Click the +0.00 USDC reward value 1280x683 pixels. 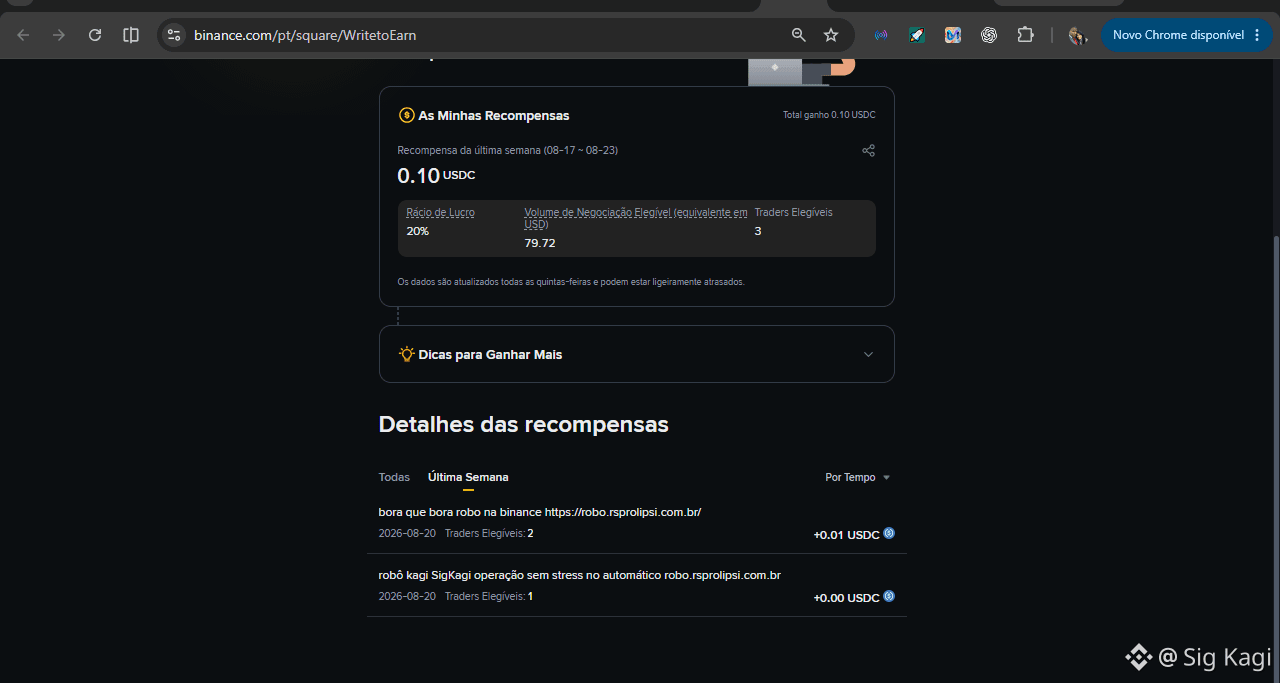(846, 598)
